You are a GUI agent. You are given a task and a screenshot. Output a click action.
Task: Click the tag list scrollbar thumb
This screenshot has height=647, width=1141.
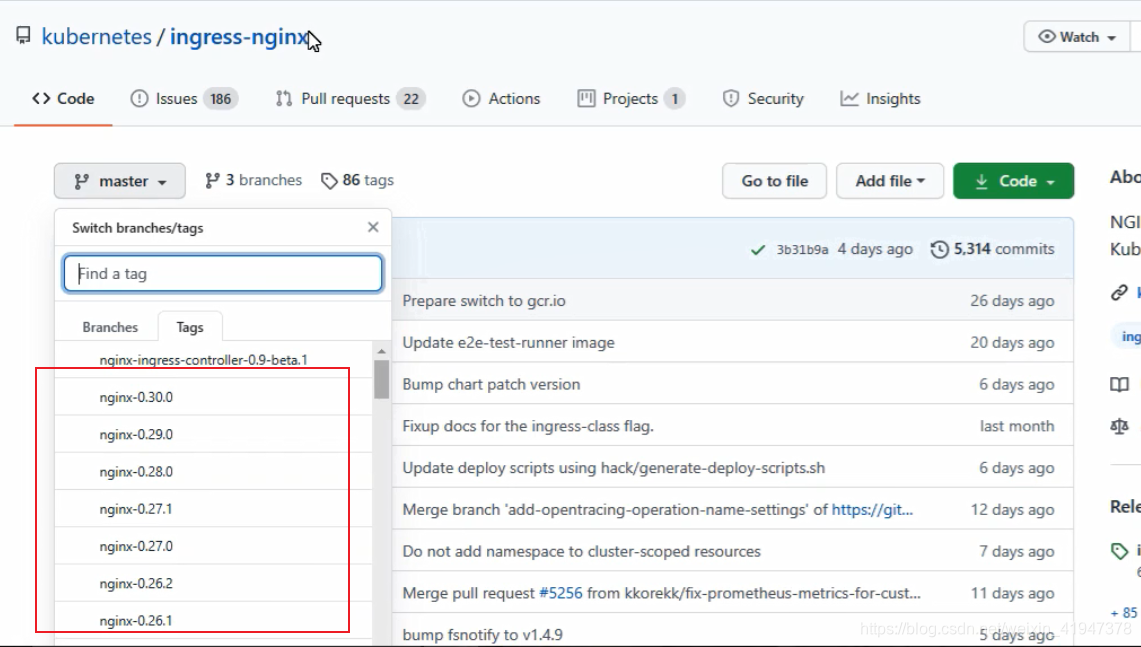(x=381, y=379)
